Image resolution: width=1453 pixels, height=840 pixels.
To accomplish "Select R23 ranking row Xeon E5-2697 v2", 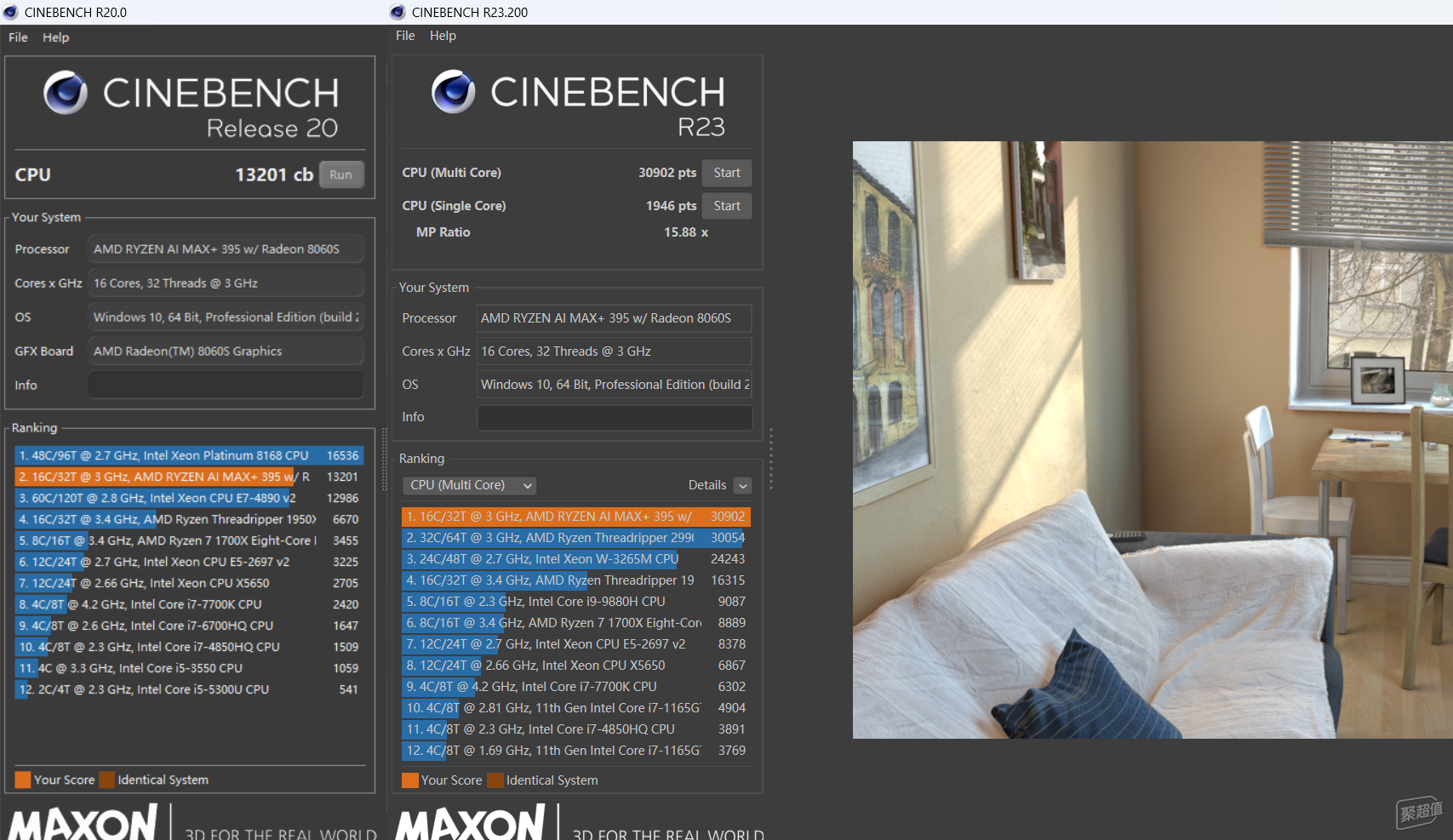I will [576, 644].
